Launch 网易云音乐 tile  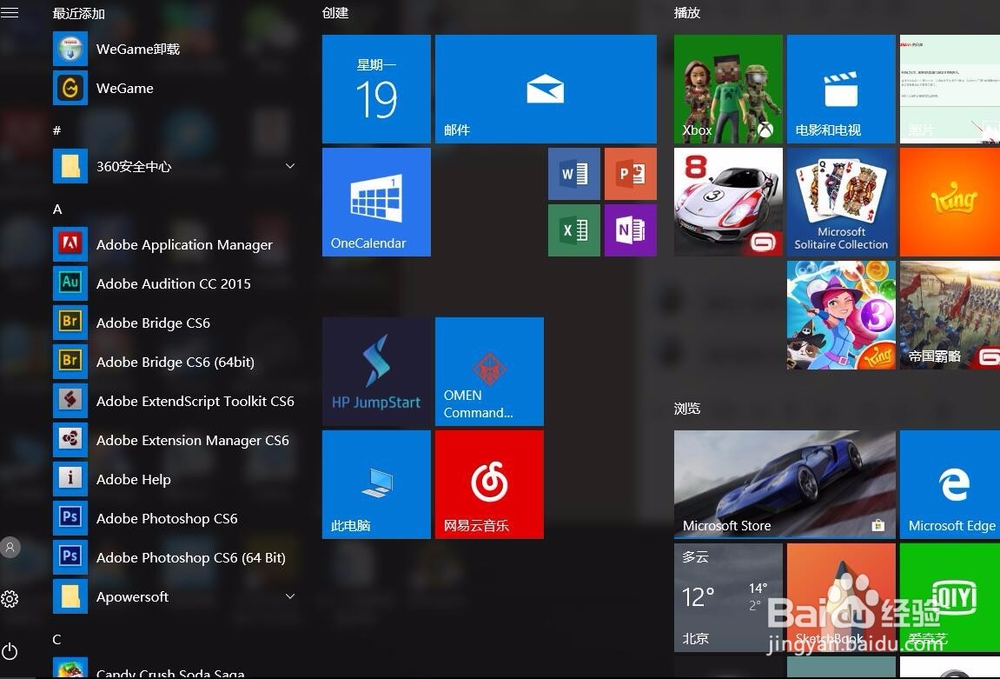[x=489, y=485]
